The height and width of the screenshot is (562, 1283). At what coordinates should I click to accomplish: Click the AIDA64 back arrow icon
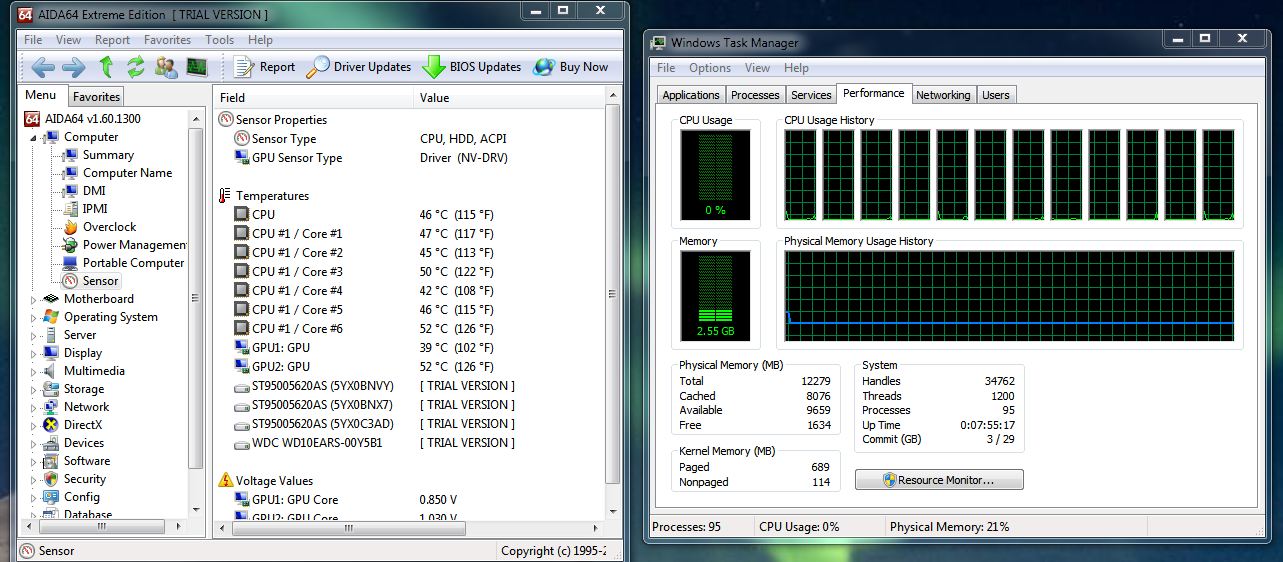(x=43, y=67)
